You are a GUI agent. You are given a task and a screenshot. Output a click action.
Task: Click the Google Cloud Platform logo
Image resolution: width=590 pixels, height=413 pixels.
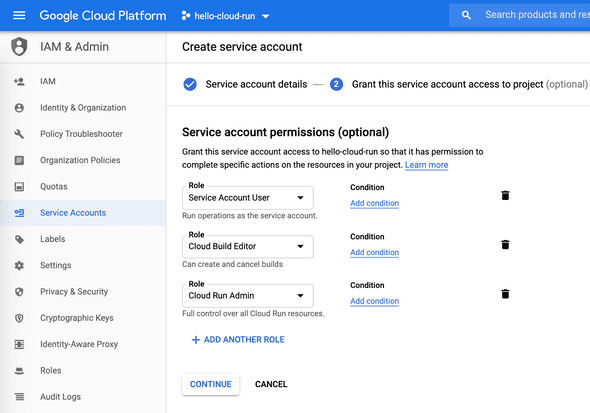pos(103,15)
